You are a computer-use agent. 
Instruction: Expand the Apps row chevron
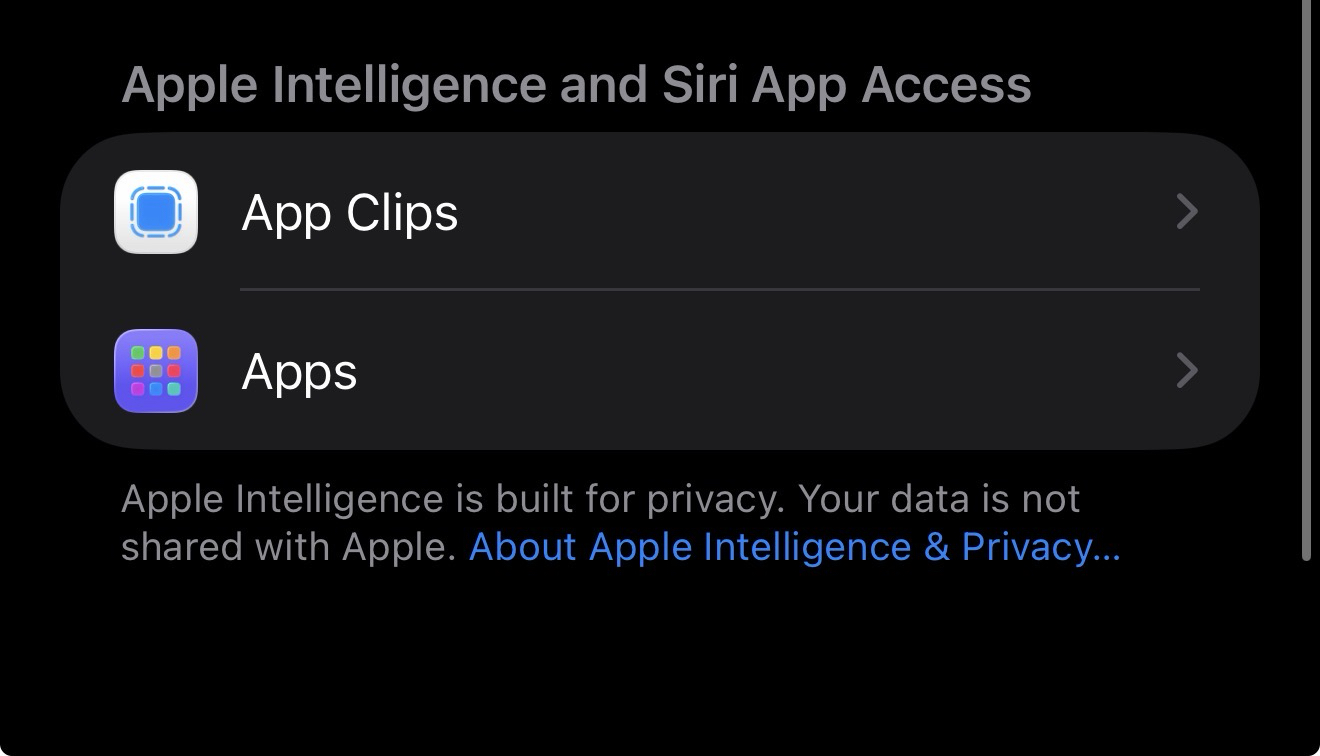click(1187, 371)
